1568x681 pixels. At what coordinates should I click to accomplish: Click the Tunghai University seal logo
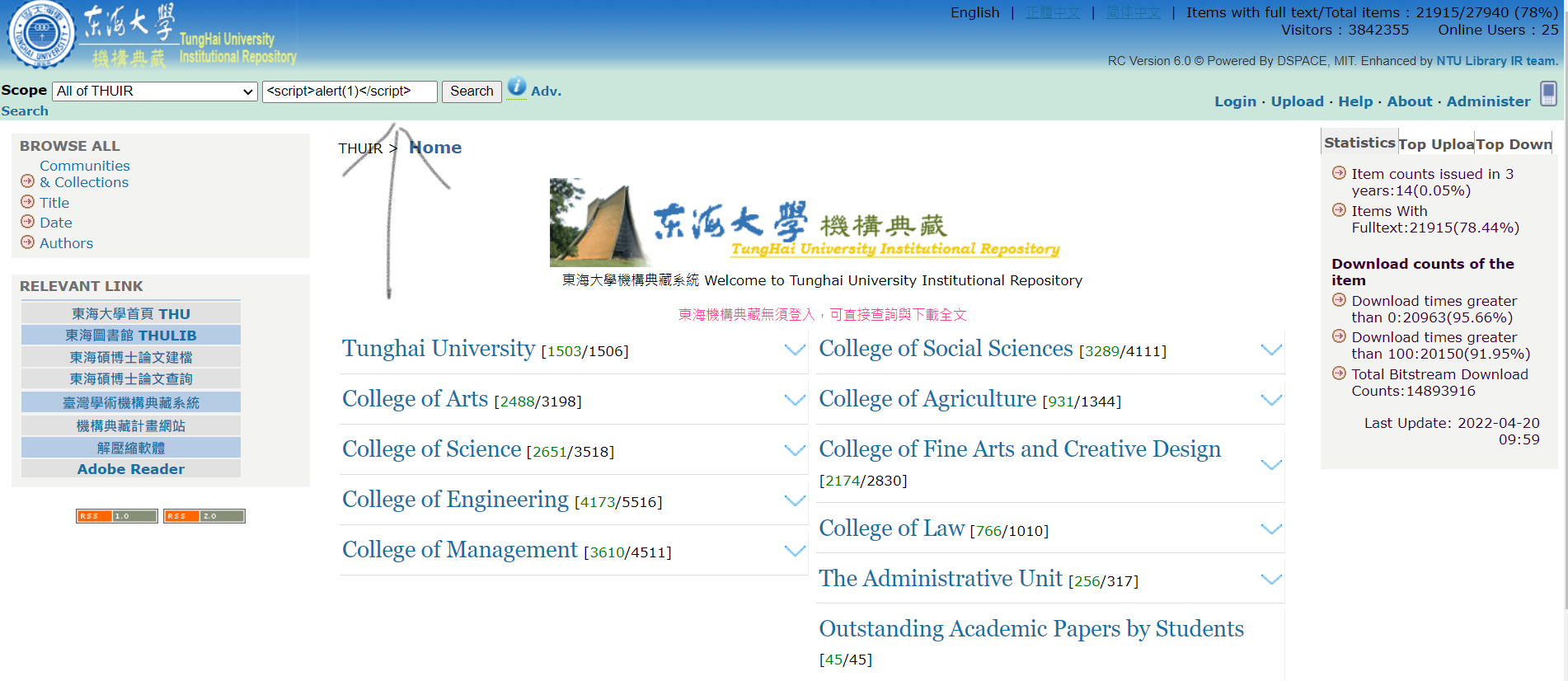pos(41,35)
